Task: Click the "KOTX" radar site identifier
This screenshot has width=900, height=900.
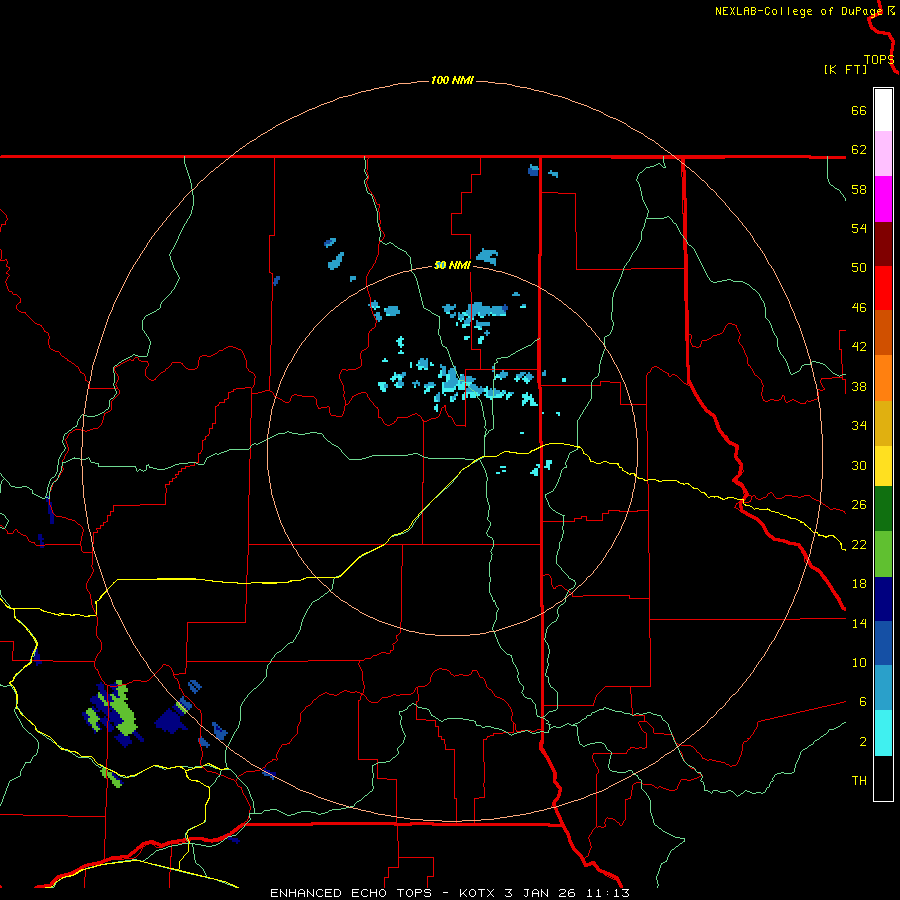Action: point(478,893)
